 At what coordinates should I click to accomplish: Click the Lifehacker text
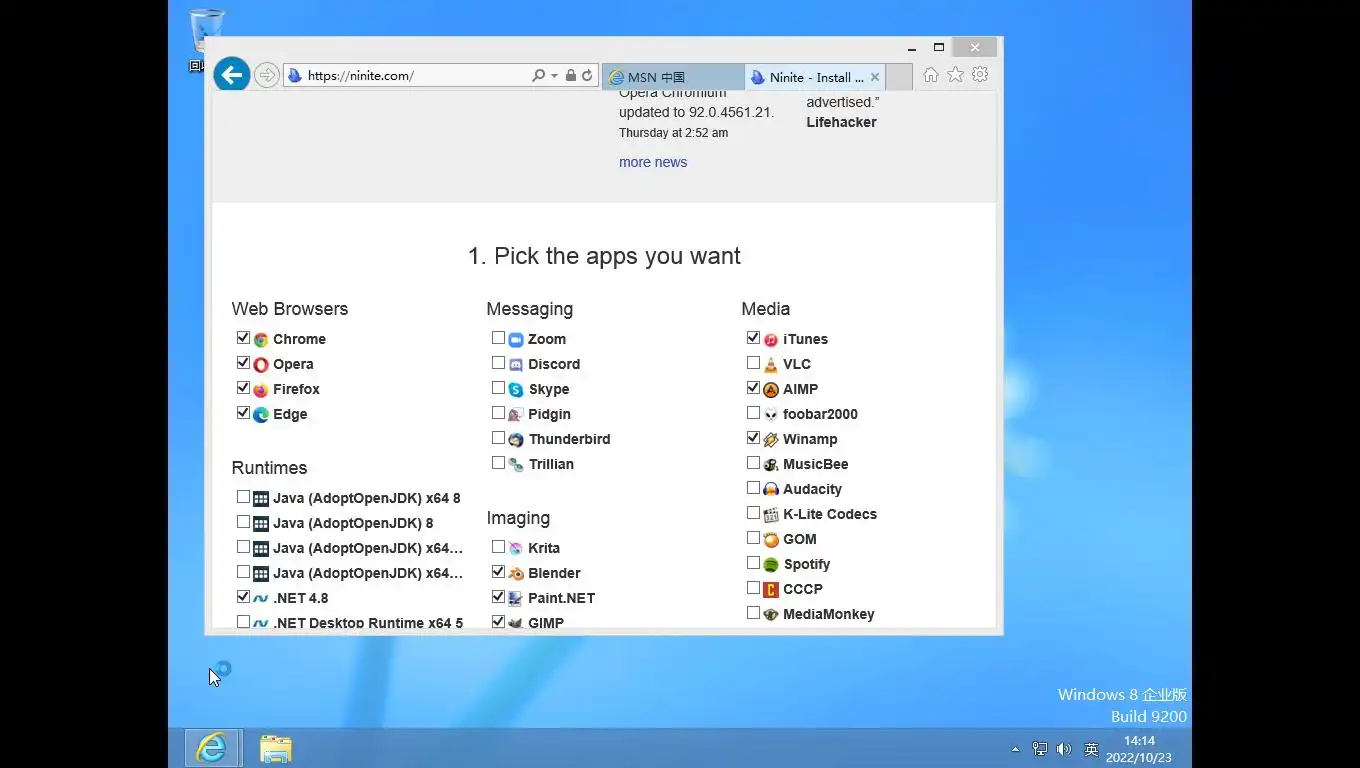pos(841,122)
